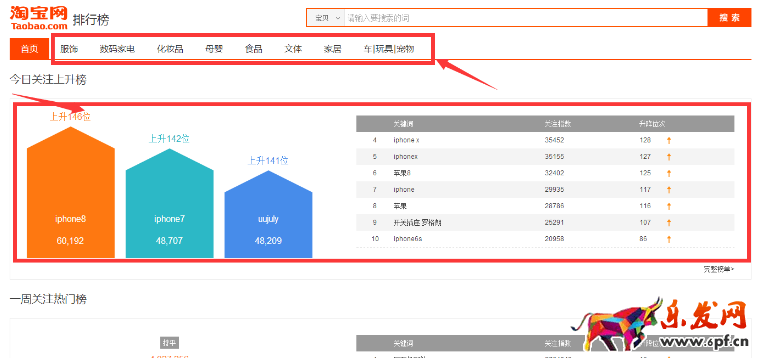759x362 pixels.
Task: Click the 48,209 value on uujuly bar
Action: click(268, 241)
